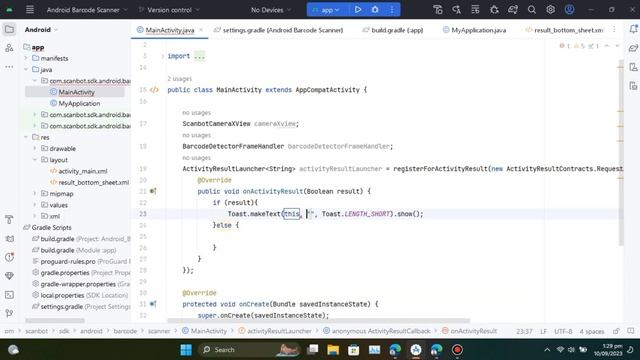The height and width of the screenshot is (360, 640).
Task: Collapse the layout folder
Action: 35,160
